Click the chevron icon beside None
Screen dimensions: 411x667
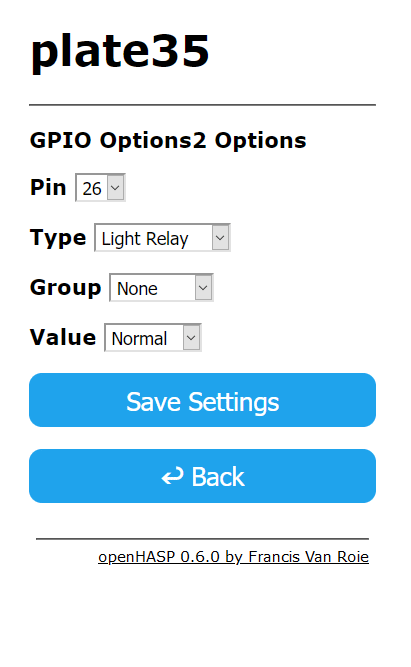click(203, 288)
